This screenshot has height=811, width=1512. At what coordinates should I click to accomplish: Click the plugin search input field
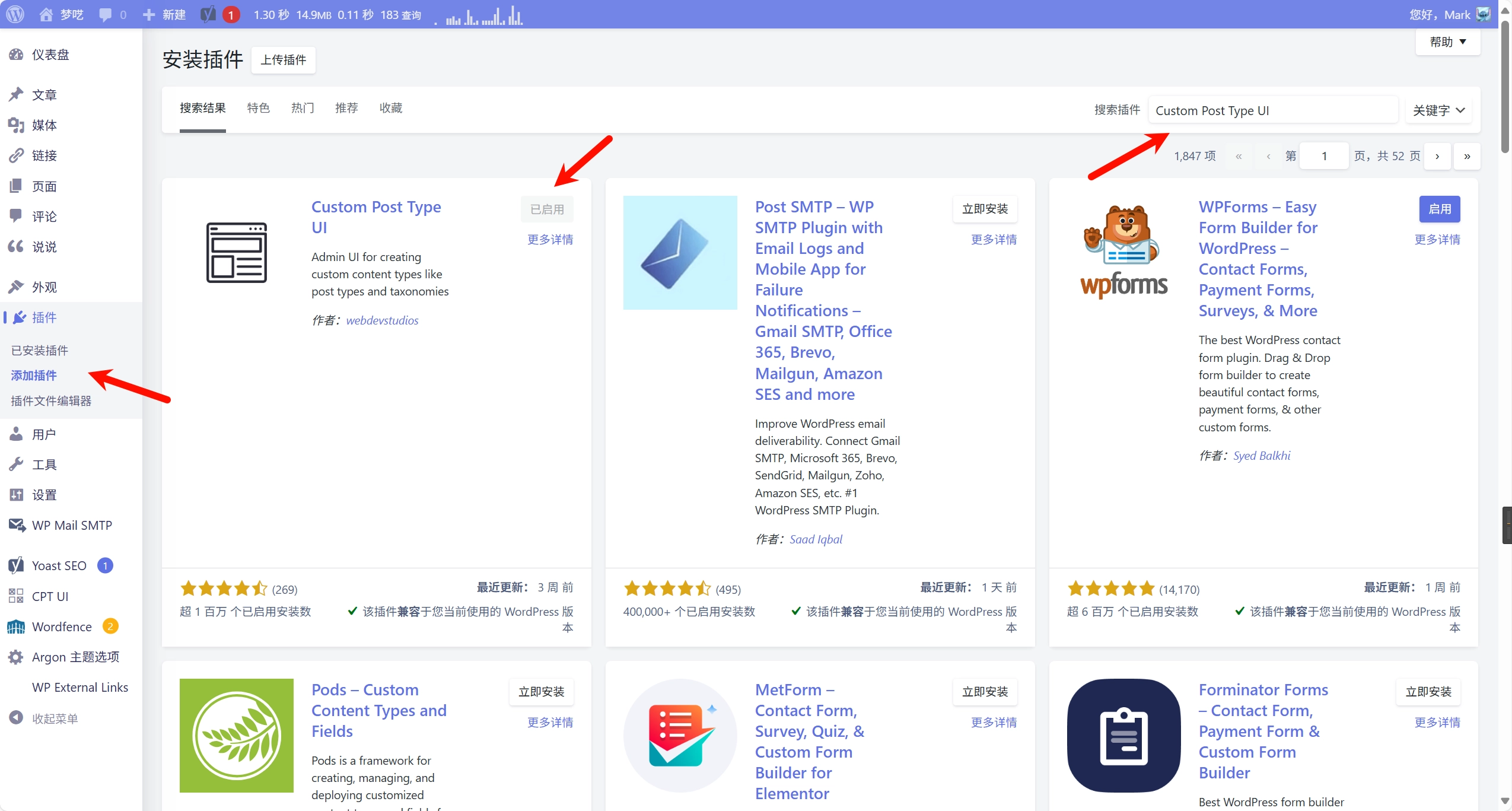pyautogui.click(x=1273, y=110)
